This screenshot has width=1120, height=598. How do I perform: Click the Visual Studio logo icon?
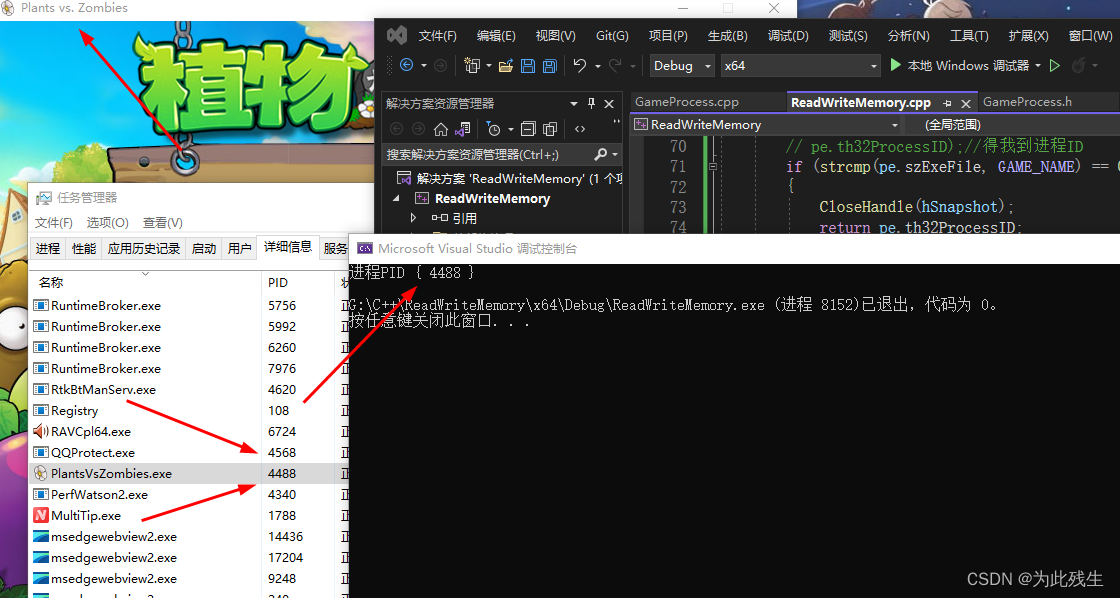click(x=397, y=35)
